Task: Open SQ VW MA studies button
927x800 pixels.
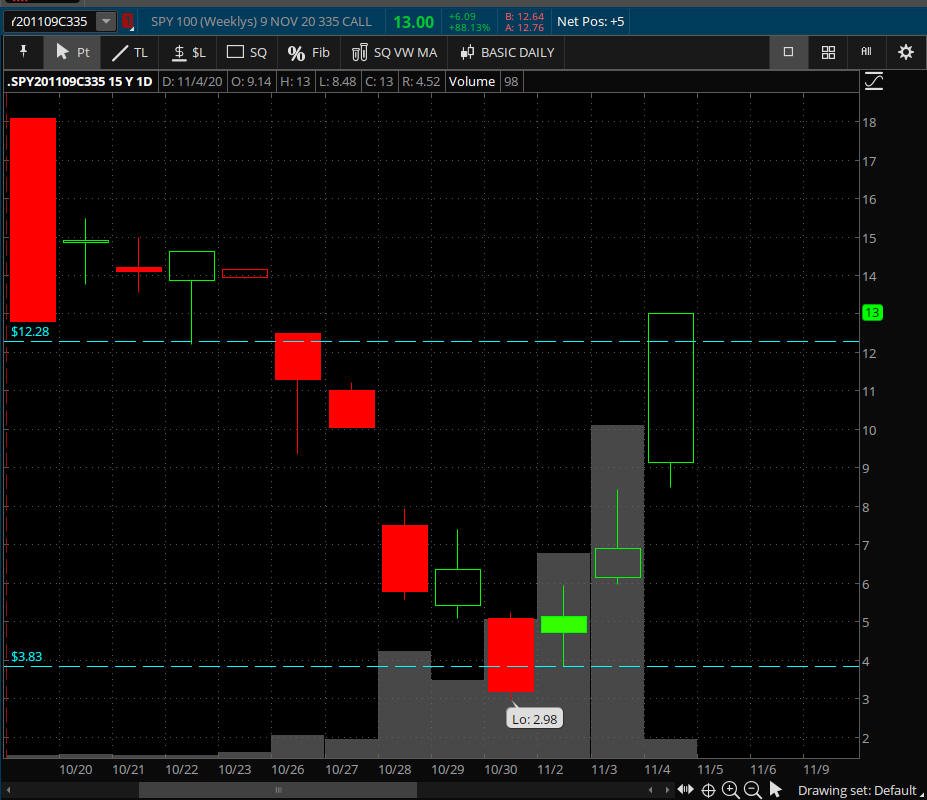Action: tap(395, 52)
